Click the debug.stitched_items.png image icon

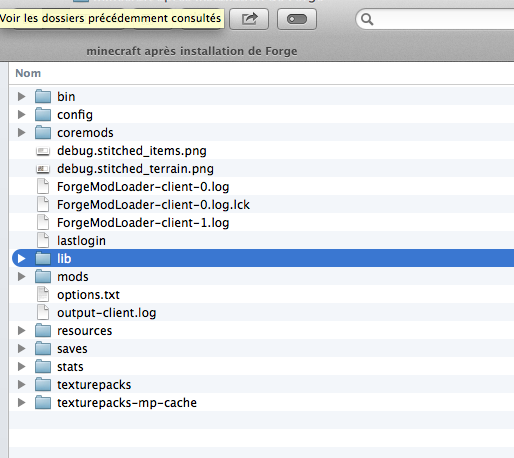pos(43,151)
